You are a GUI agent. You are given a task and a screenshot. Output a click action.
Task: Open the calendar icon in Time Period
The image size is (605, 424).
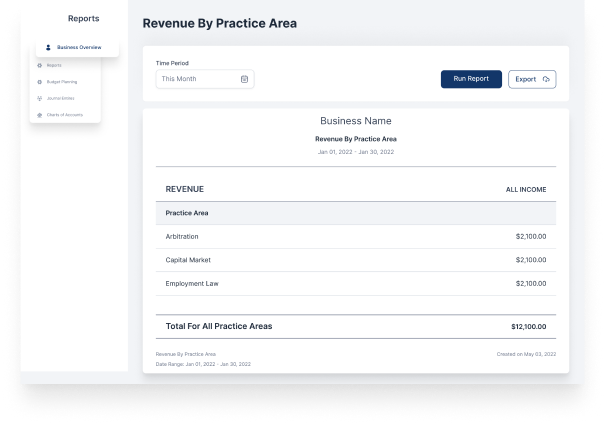244,79
